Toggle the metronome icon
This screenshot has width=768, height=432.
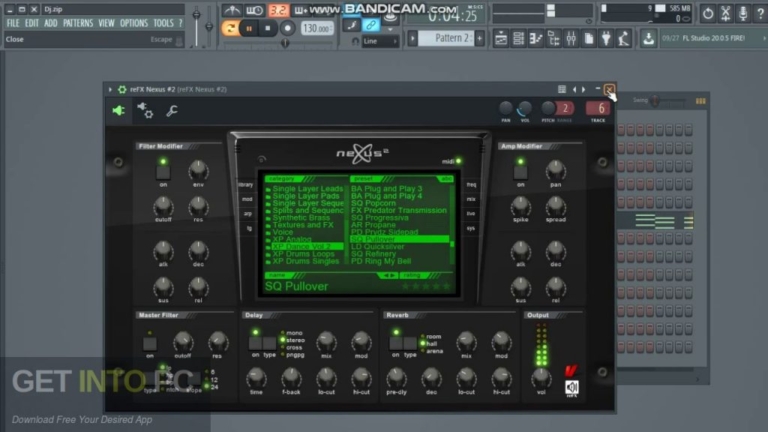click(232, 10)
